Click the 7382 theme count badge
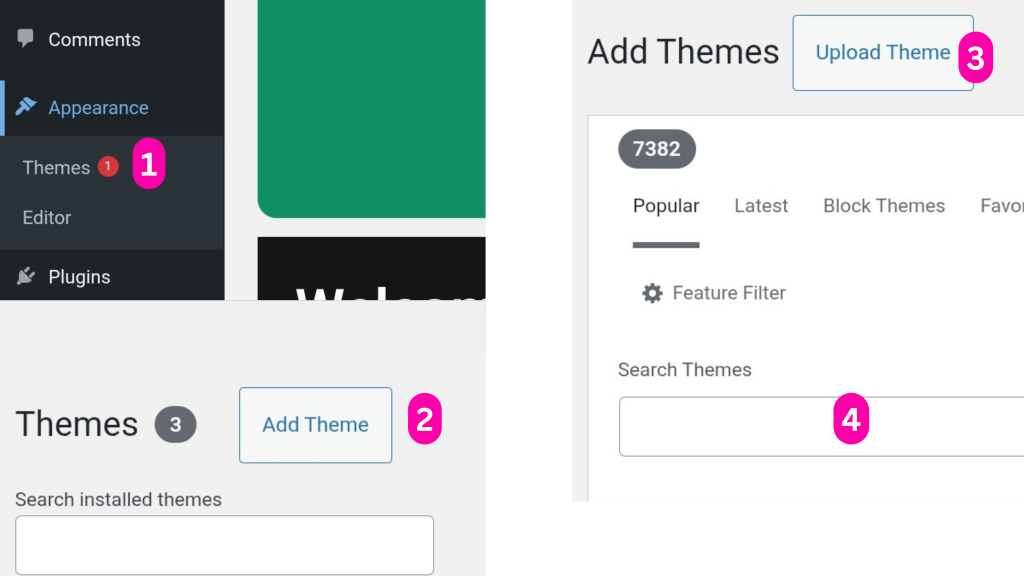1024x576 pixels. pyautogui.click(x=657, y=149)
